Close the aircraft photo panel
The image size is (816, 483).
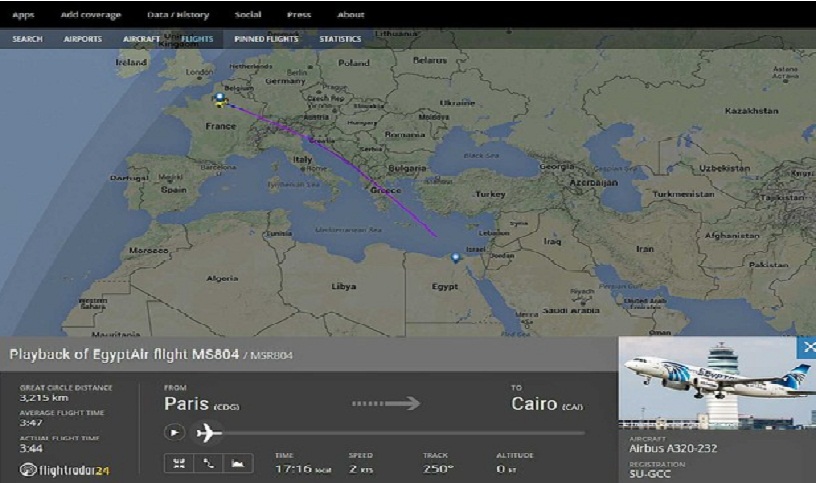807,347
